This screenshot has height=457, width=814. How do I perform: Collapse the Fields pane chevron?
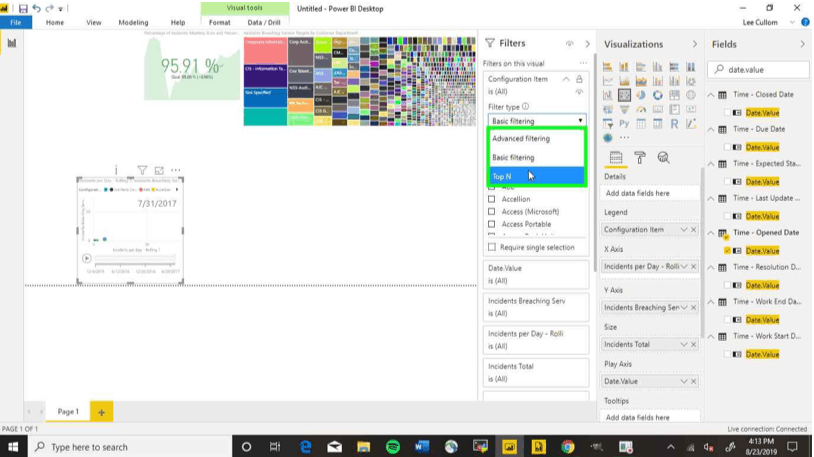point(803,44)
